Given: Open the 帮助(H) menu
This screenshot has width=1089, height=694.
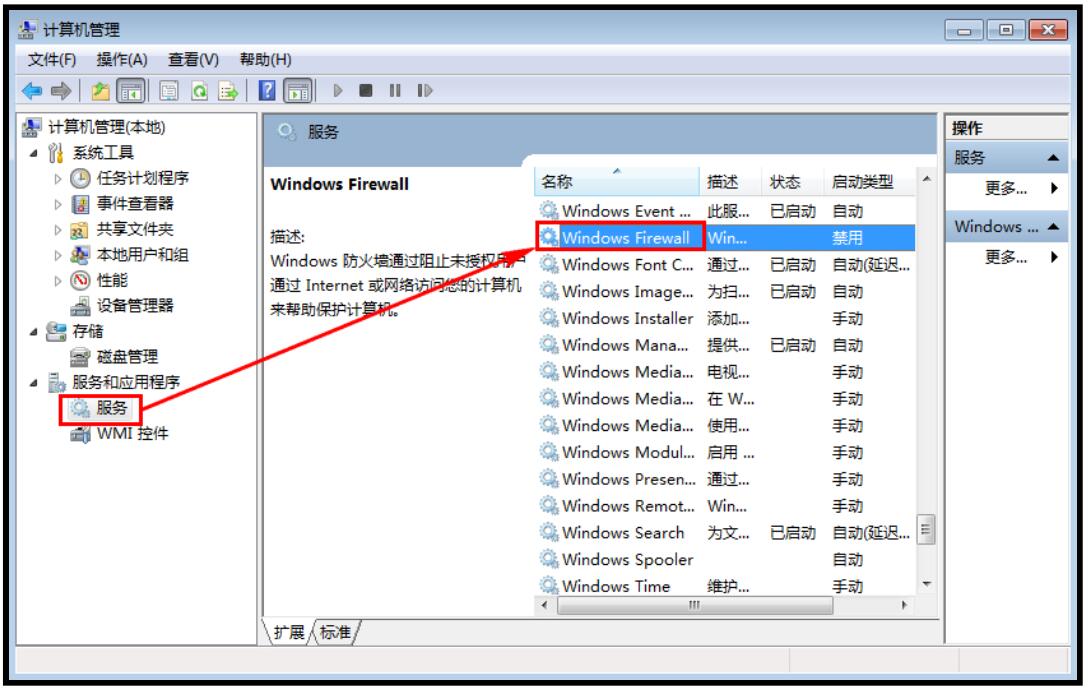Looking at the screenshot, I should click(x=265, y=60).
